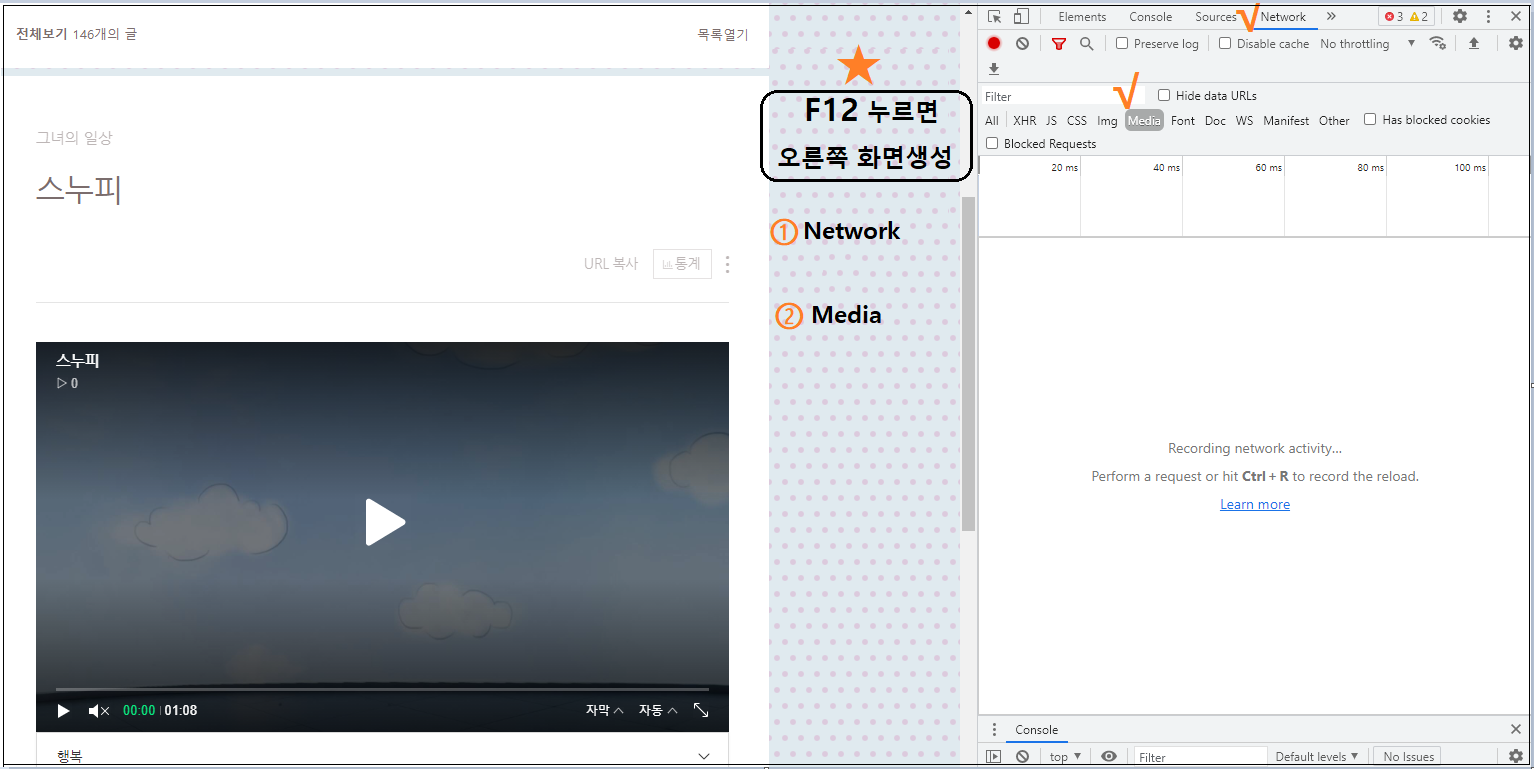1534x769 pixels.
Task: Activate the inspect element picker icon
Action: pos(994,16)
